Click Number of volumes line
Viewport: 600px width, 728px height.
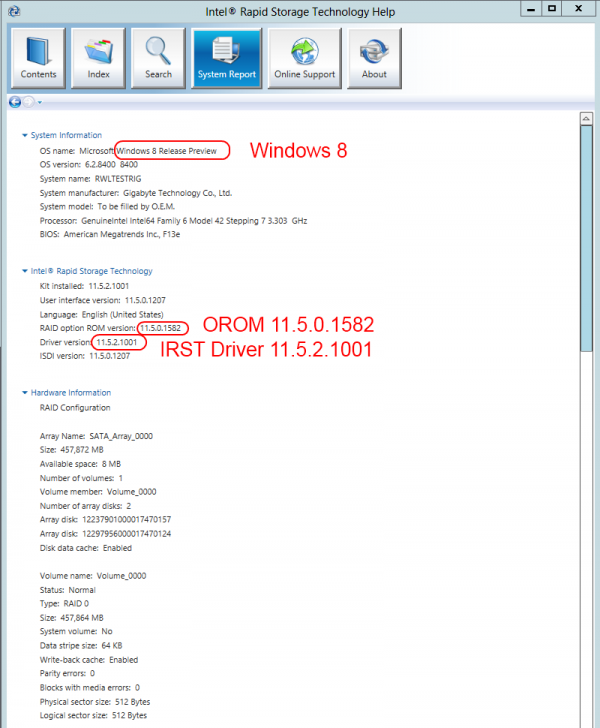coord(81,478)
